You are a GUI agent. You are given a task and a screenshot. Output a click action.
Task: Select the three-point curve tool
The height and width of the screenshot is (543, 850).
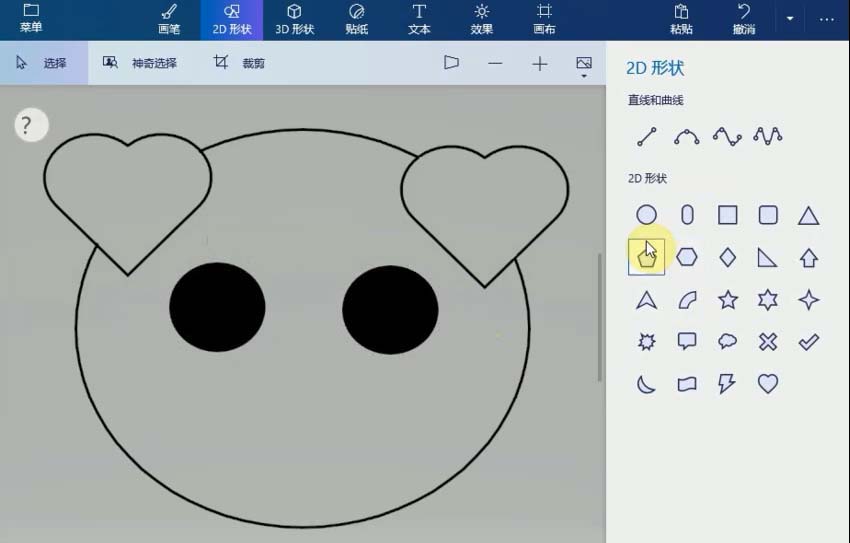click(x=687, y=137)
